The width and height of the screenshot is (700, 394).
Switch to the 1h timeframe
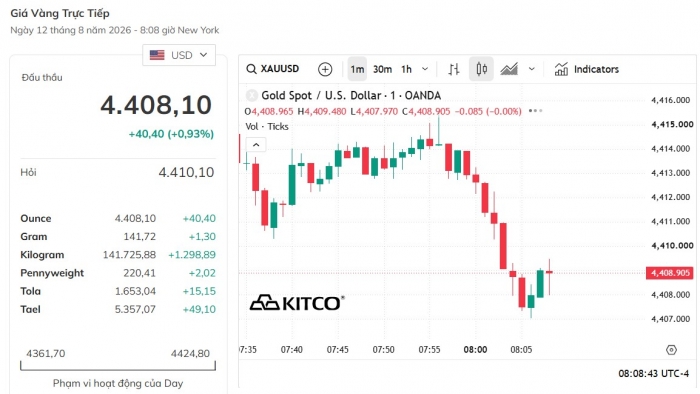coord(406,69)
